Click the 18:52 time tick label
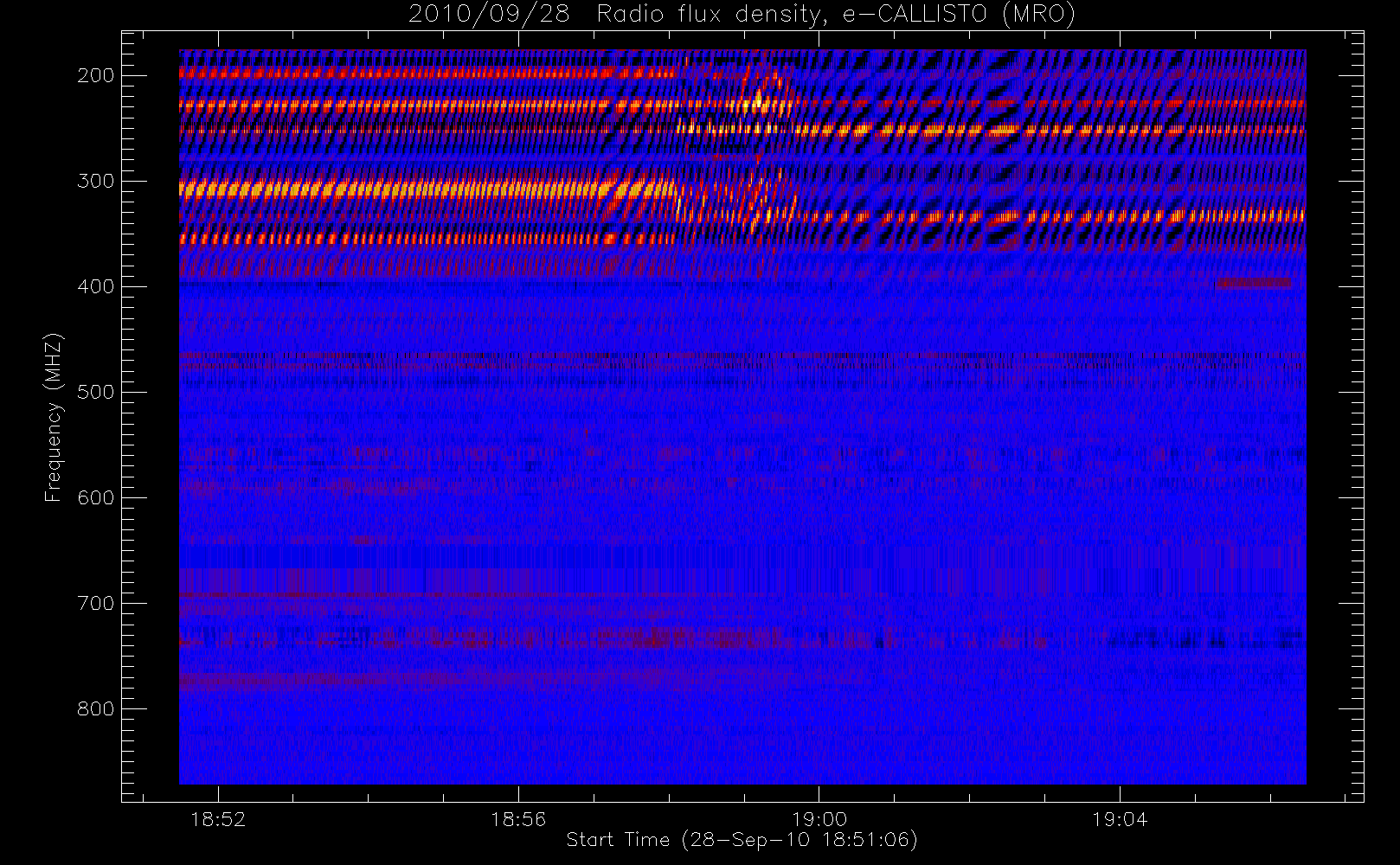This screenshot has height=865, width=1400. coord(218,819)
